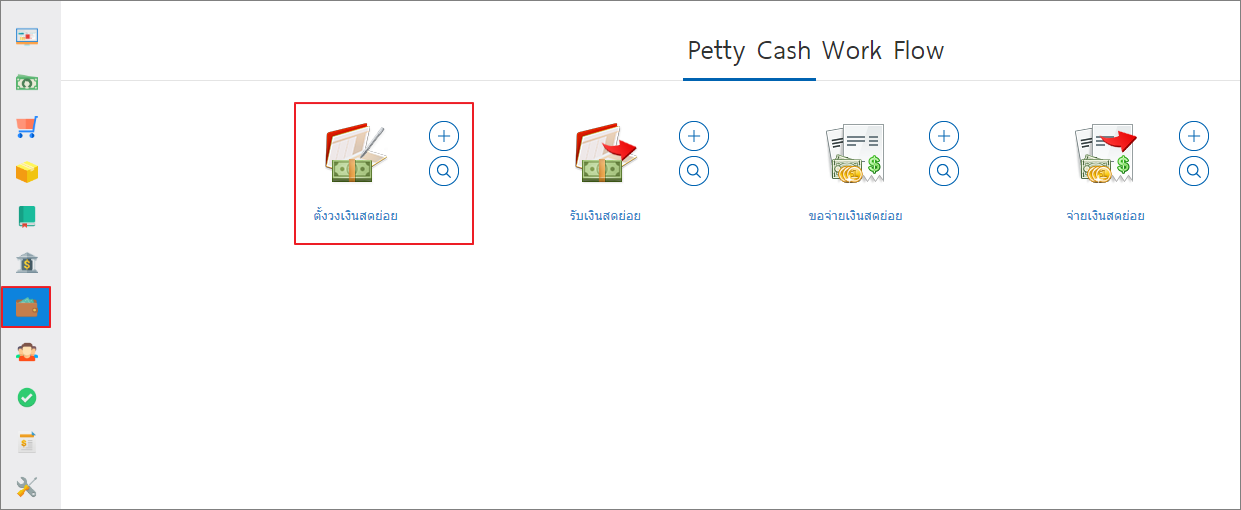Open the wrench and screwdriver settings module
The height and width of the screenshot is (510, 1241).
[27, 487]
